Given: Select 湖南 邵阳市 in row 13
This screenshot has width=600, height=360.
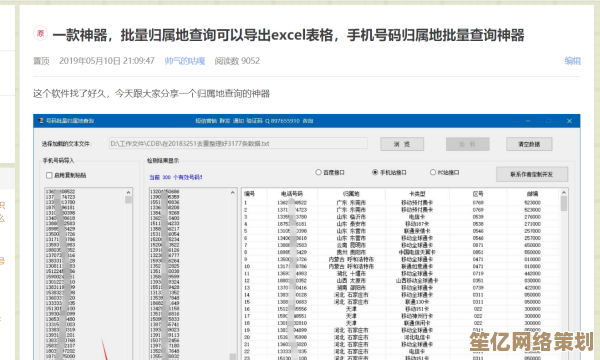Looking at the screenshot, I should (351, 288).
